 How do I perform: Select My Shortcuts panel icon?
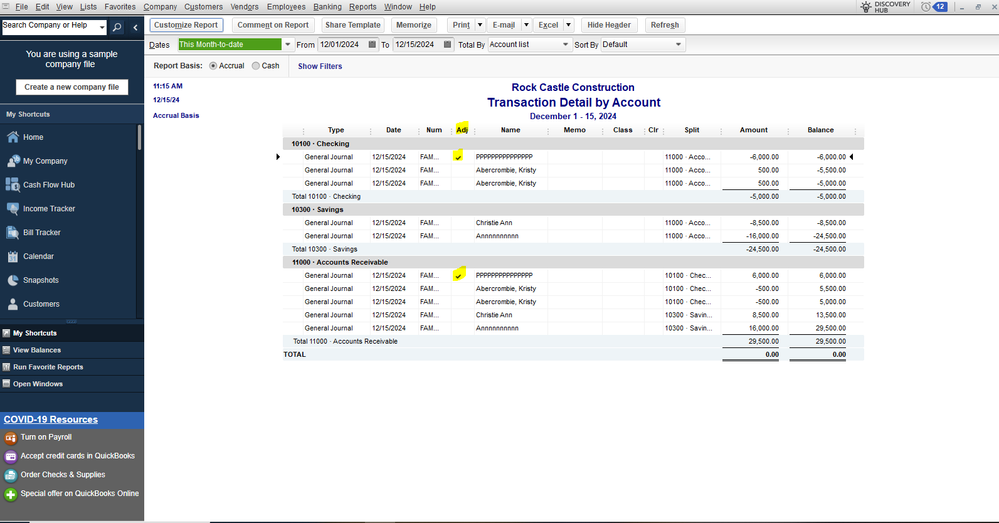tap(6, 333)
